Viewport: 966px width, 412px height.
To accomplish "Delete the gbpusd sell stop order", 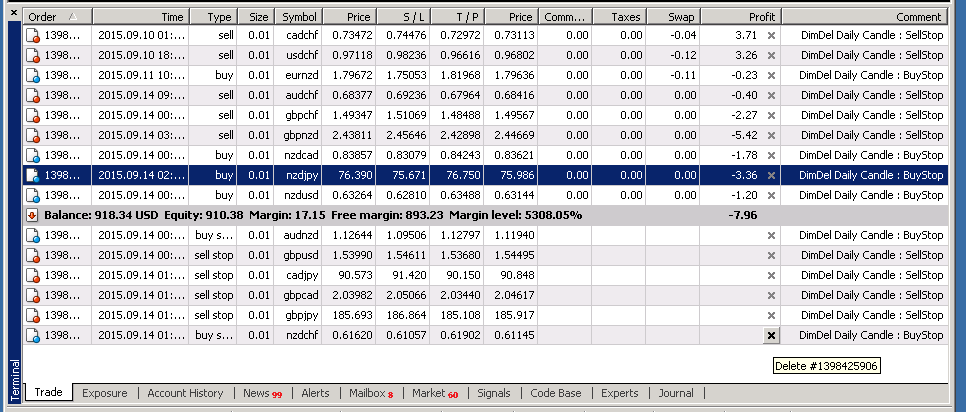I will point(771,255).
